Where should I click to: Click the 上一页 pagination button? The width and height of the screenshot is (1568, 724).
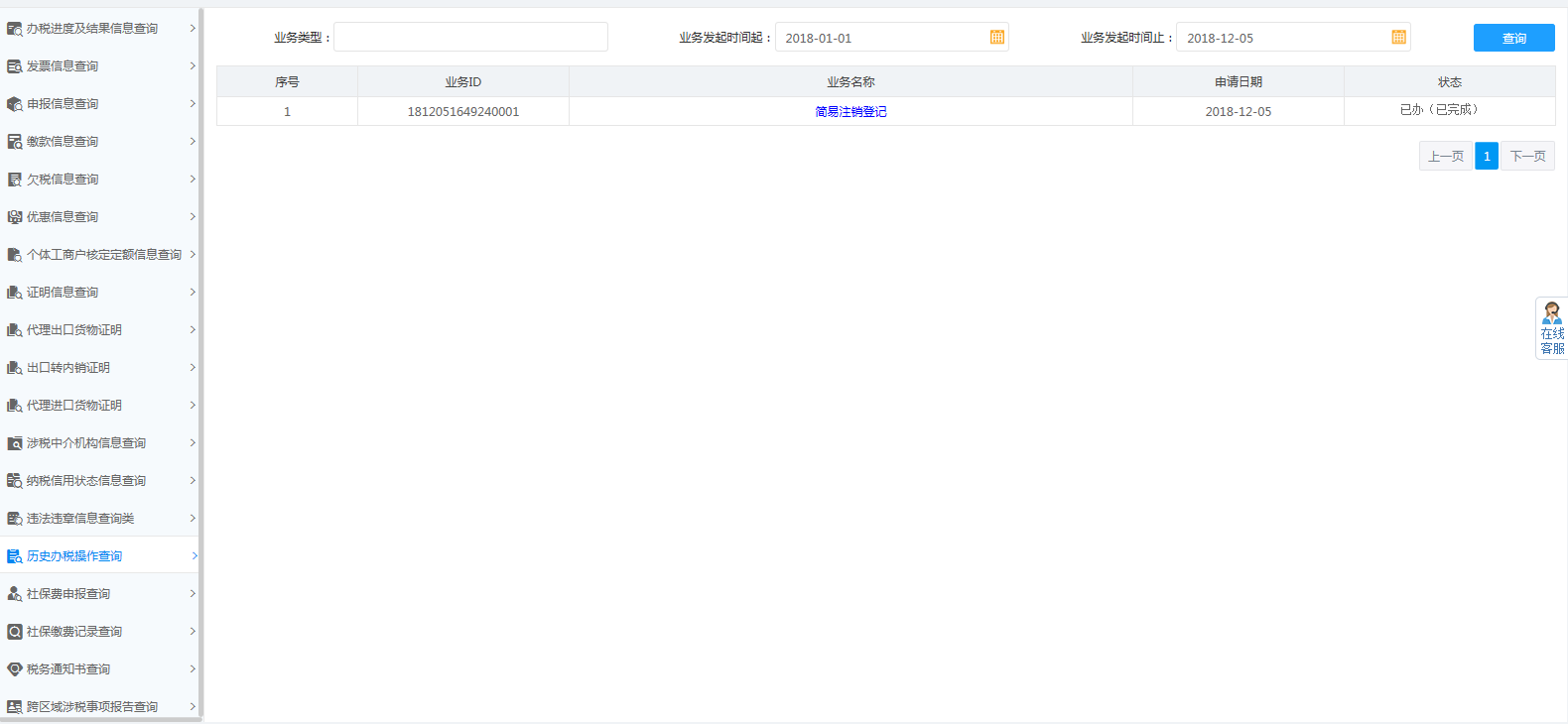point(1445,157)
